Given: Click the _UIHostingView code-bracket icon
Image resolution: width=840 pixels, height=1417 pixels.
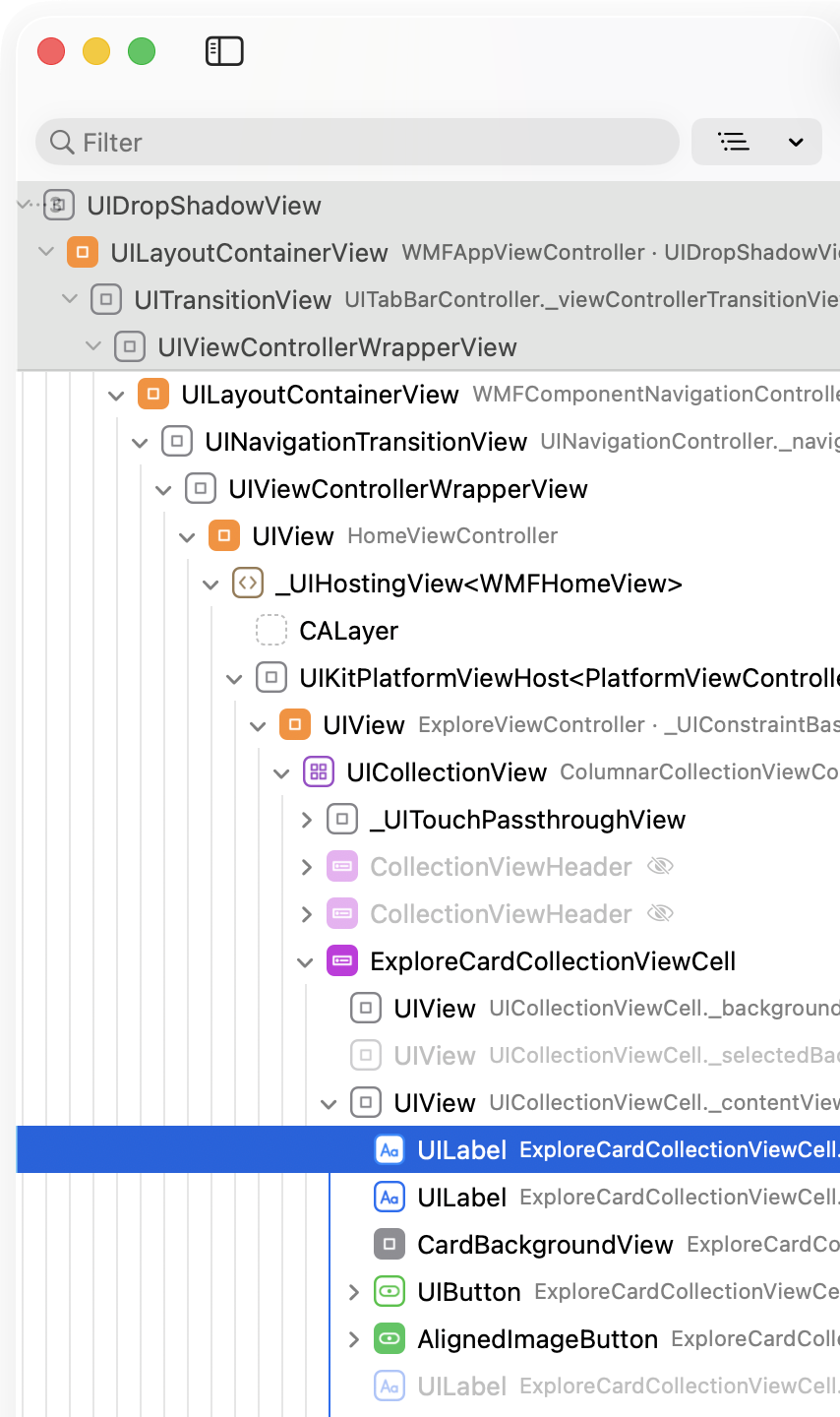Looking at the screenshot, I should pyautogui.click(x=248, y=583).
